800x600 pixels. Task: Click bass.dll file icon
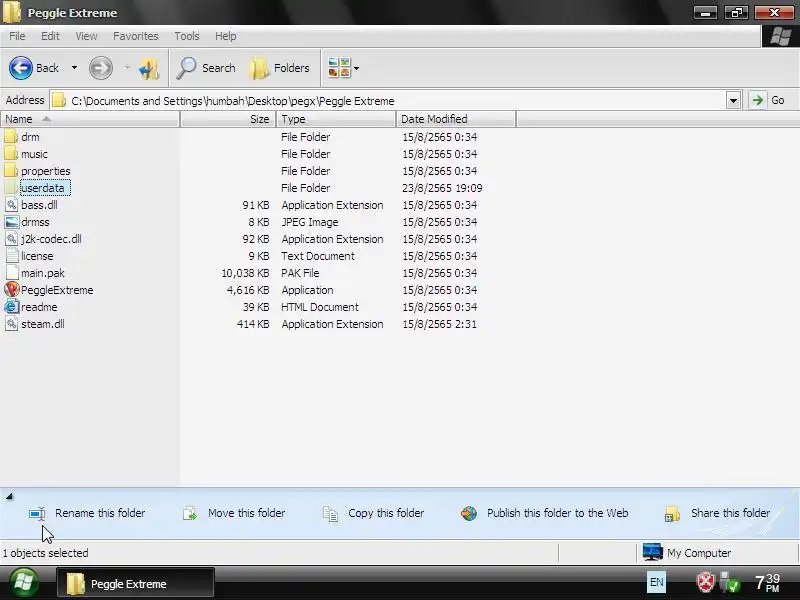[x=11, y=205]
